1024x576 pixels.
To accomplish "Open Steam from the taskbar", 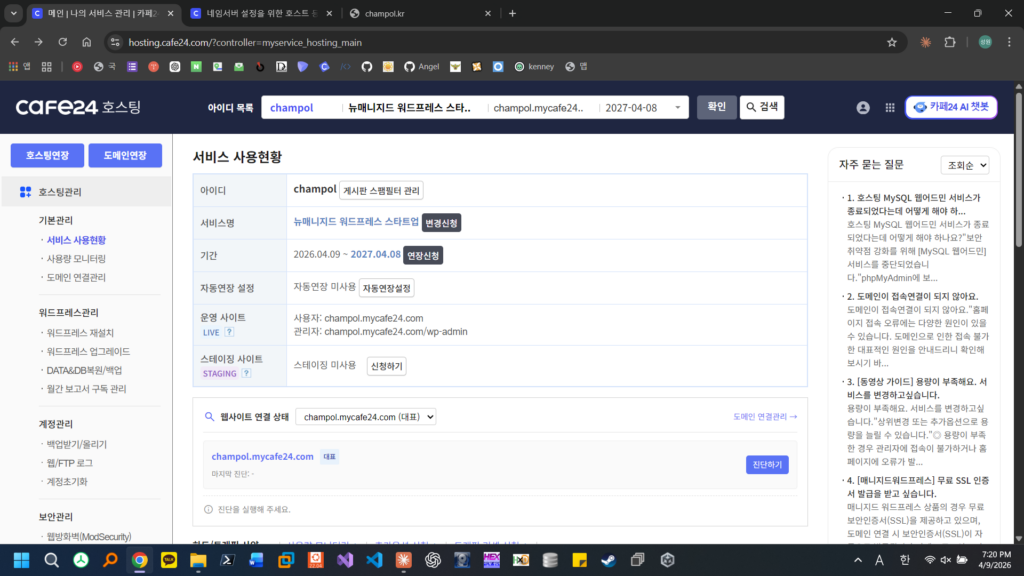I will [608, 560].
